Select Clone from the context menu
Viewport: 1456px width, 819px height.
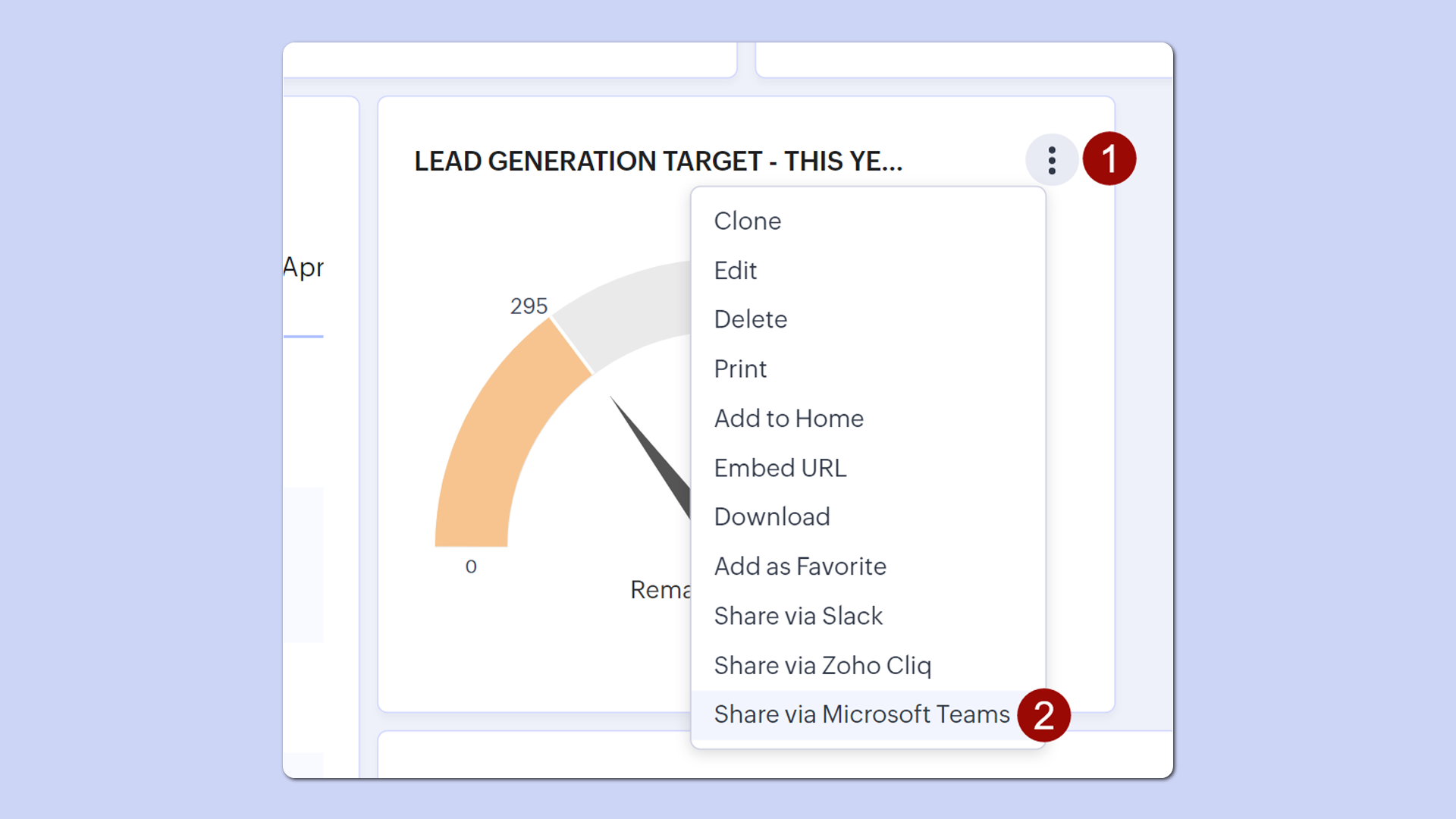coord(747,221)
